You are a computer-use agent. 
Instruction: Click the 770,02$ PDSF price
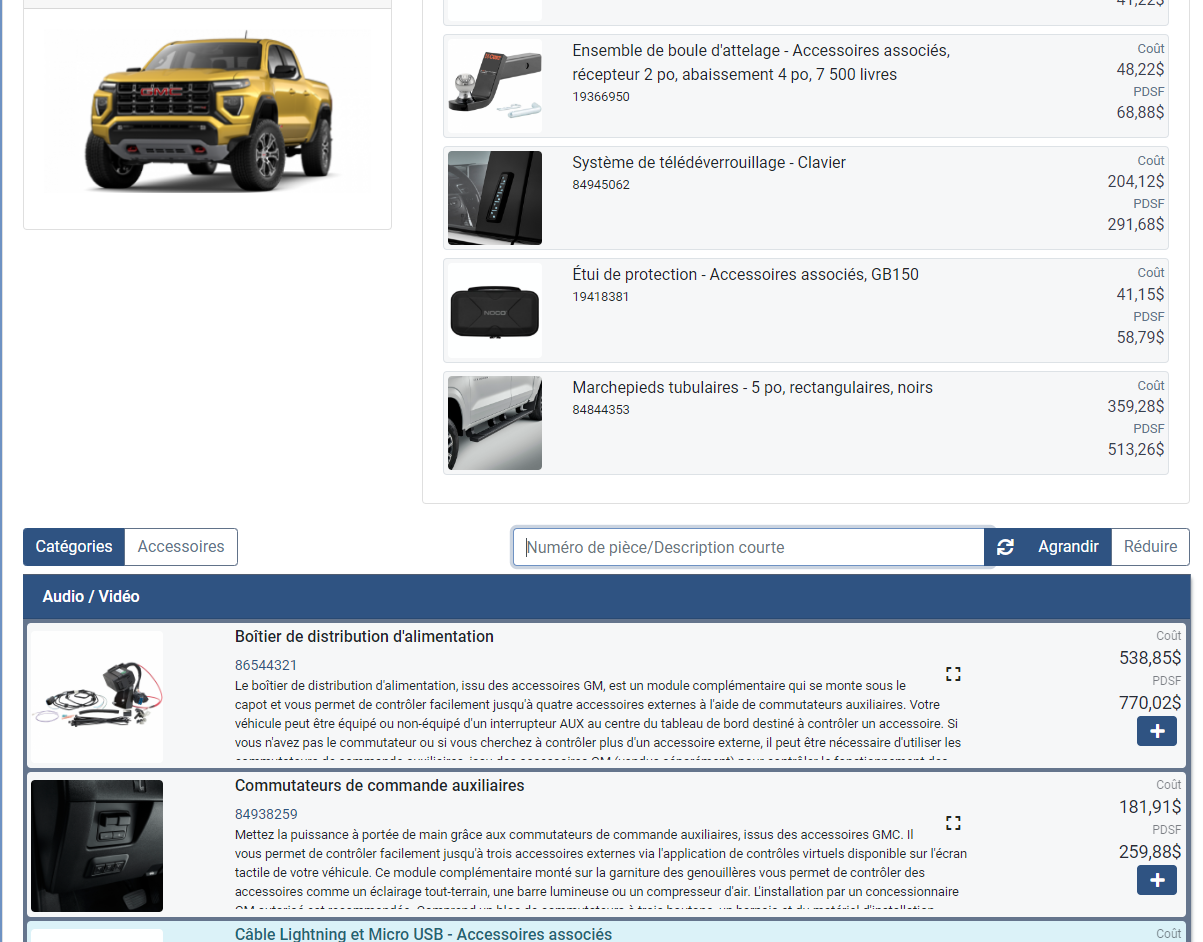coord(1150,703)
